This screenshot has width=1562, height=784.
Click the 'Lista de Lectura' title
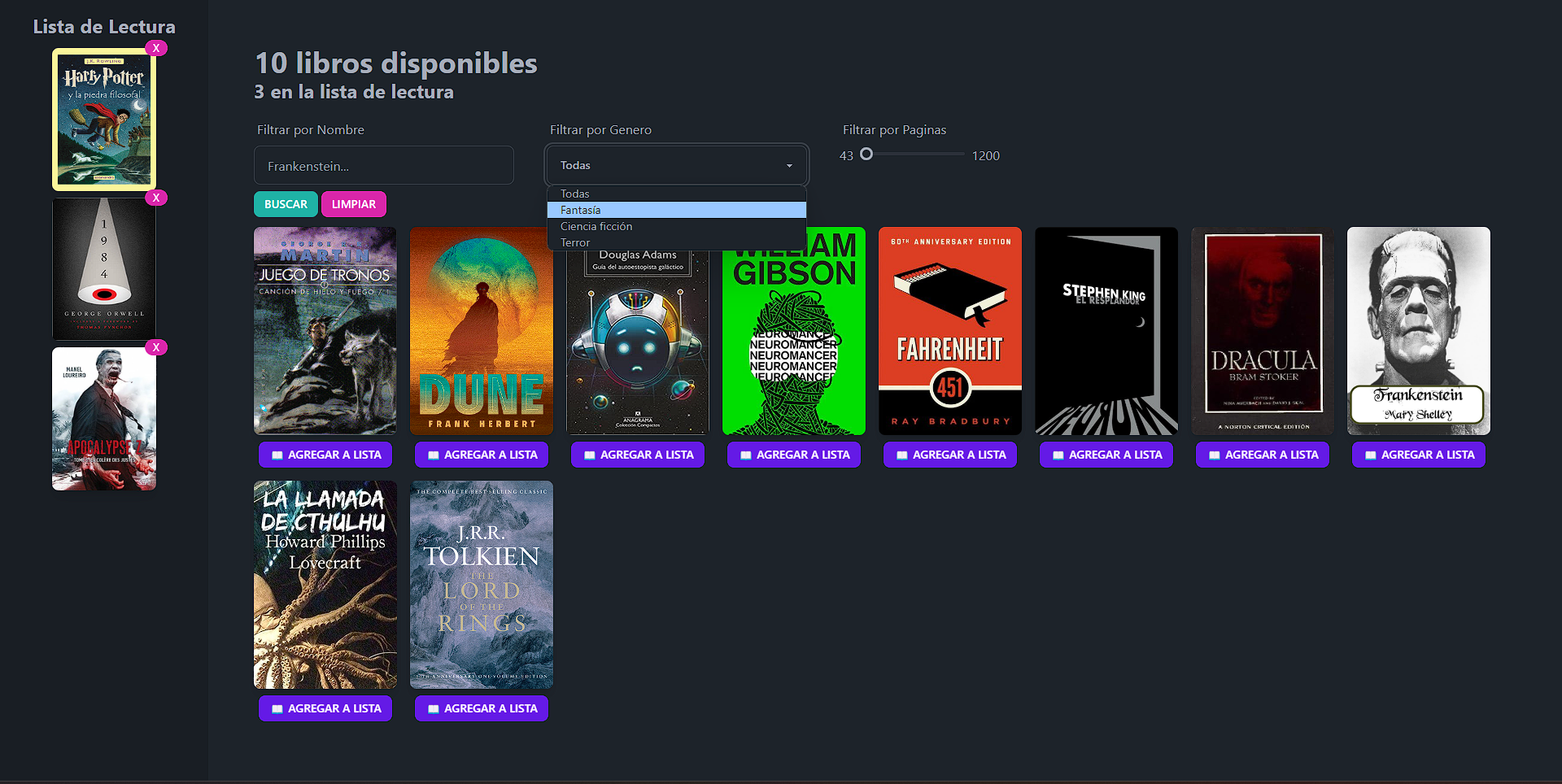104,27
